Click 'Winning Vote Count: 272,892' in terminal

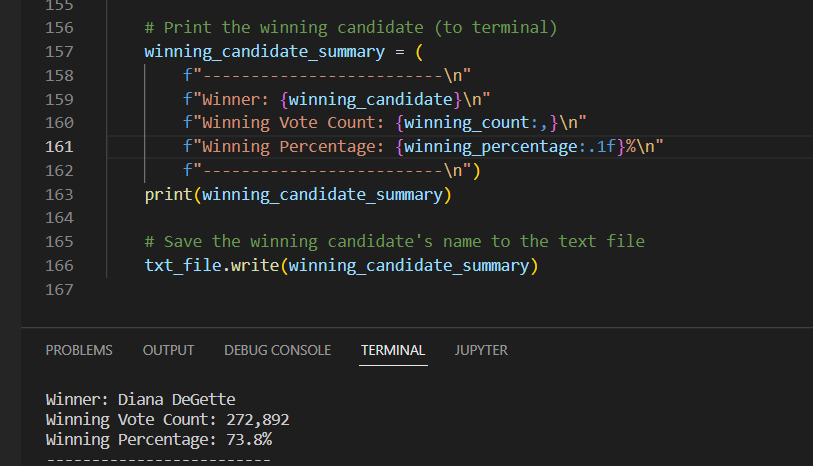(x=168, y=419)
